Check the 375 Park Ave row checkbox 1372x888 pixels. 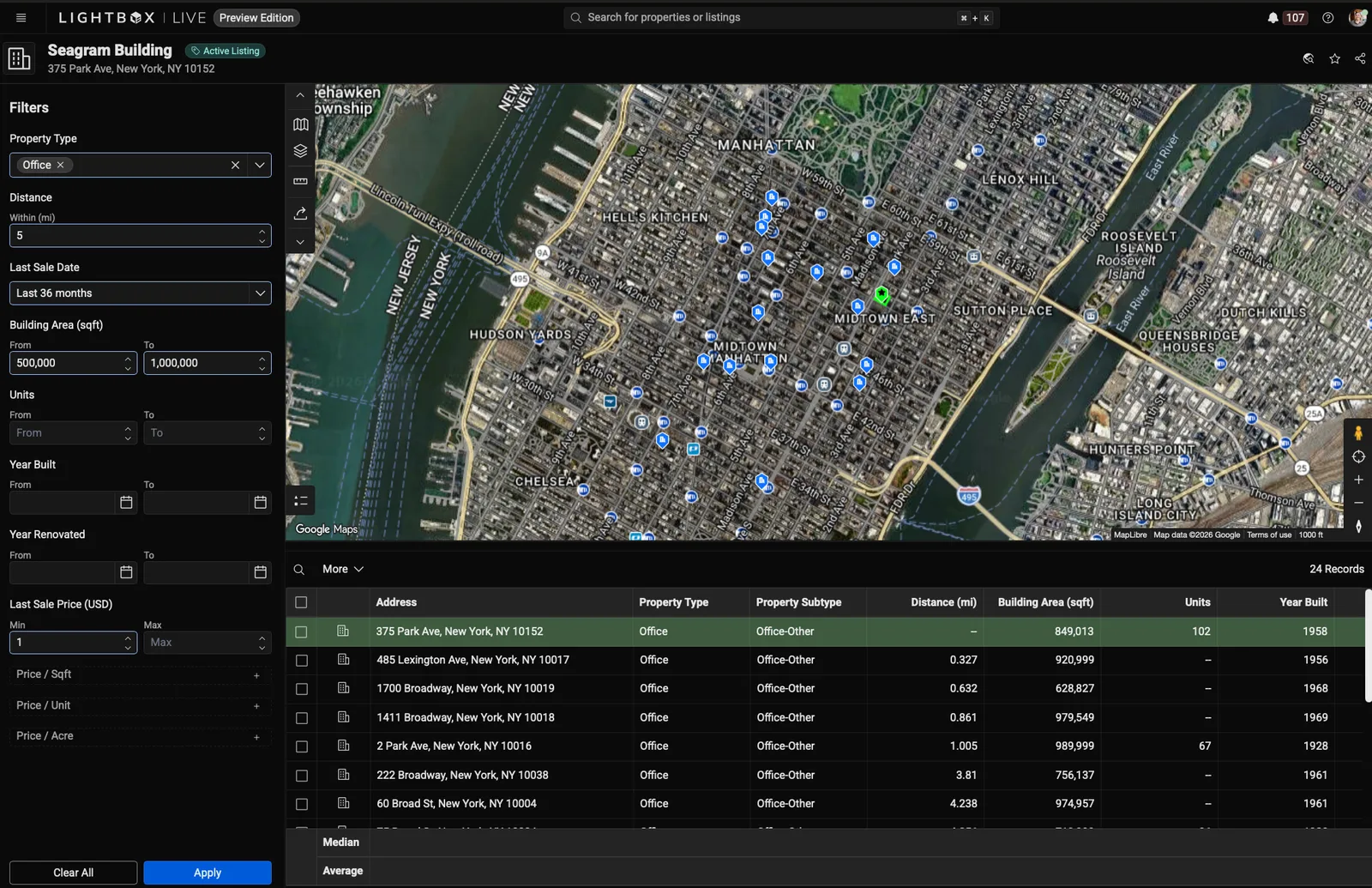point(301,631)
